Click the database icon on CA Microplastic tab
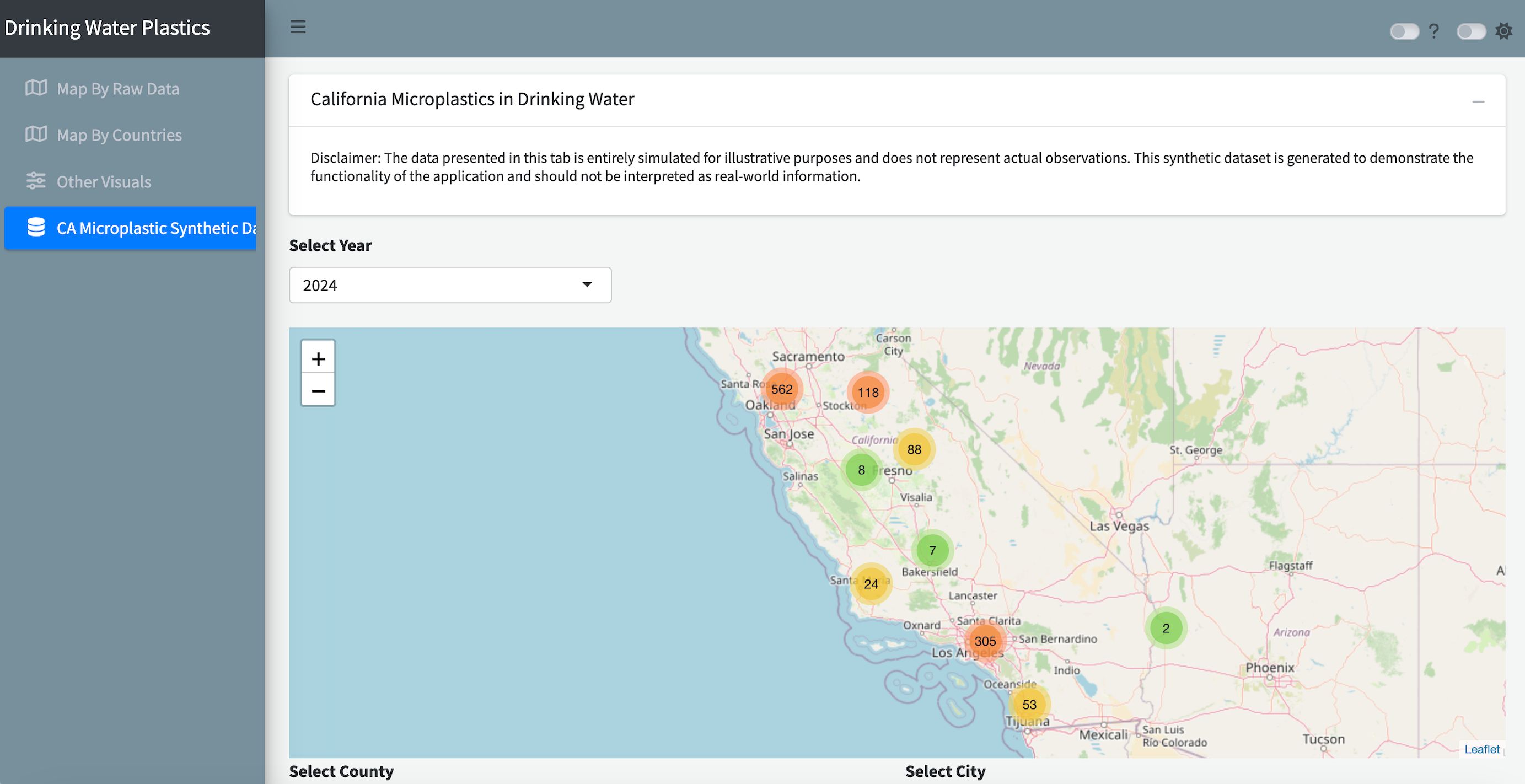 (36, 227)
